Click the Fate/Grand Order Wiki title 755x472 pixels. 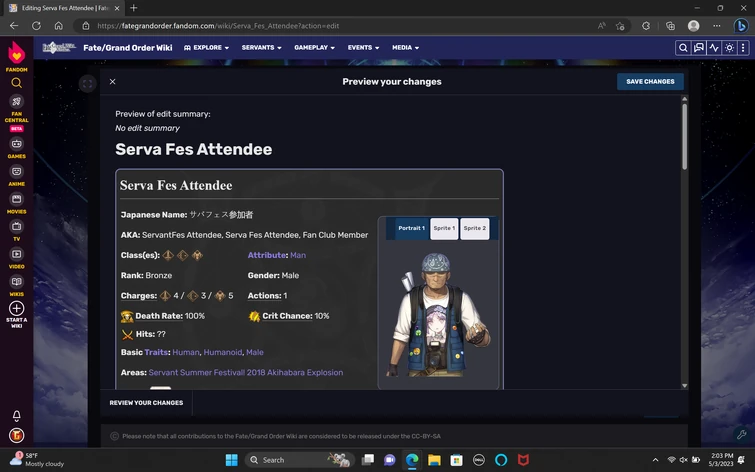(128, 48)
